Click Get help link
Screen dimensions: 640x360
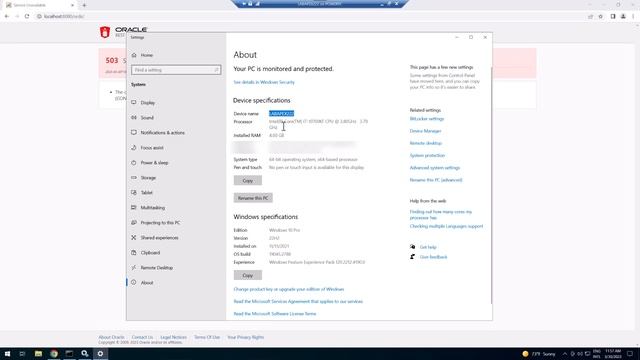point(428,247)
